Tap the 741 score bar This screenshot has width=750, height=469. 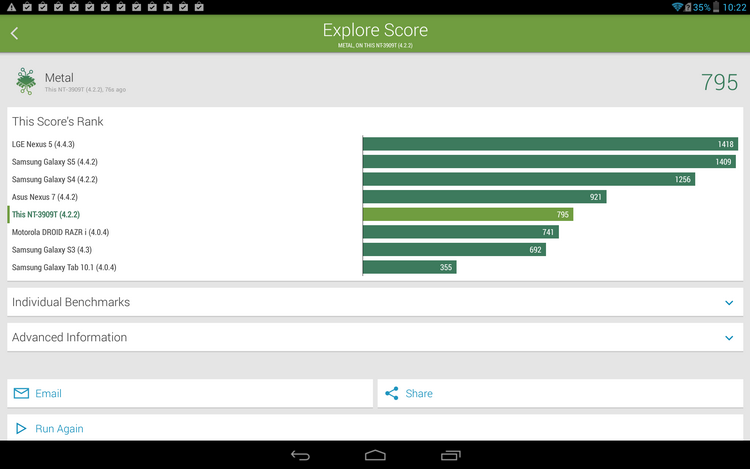pos(461,232)
